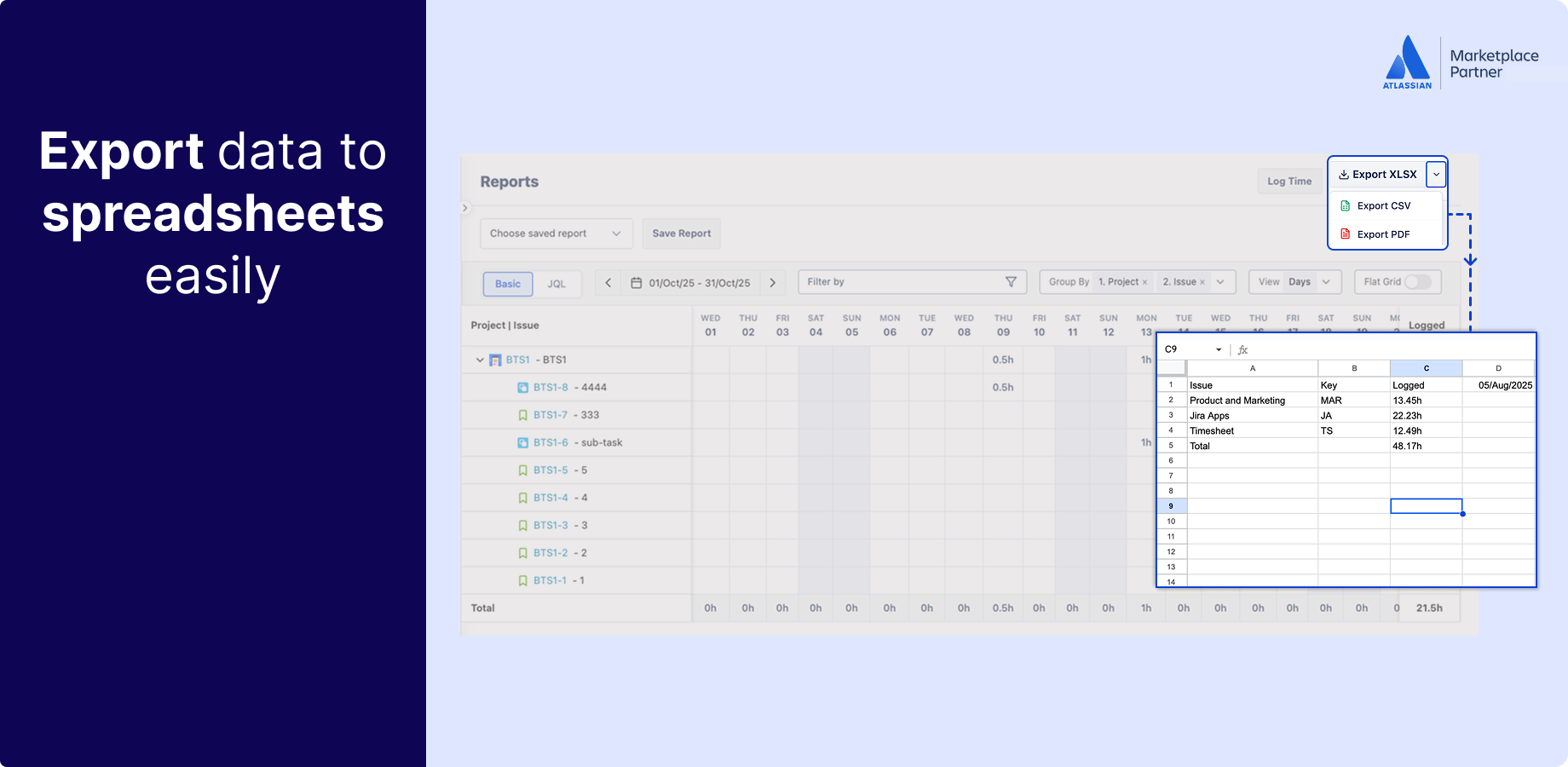Image resolution: width=1568 pixels, height=767 pixels.
Task: Switch to the JQL tab
Action: (x=558, y=284)
